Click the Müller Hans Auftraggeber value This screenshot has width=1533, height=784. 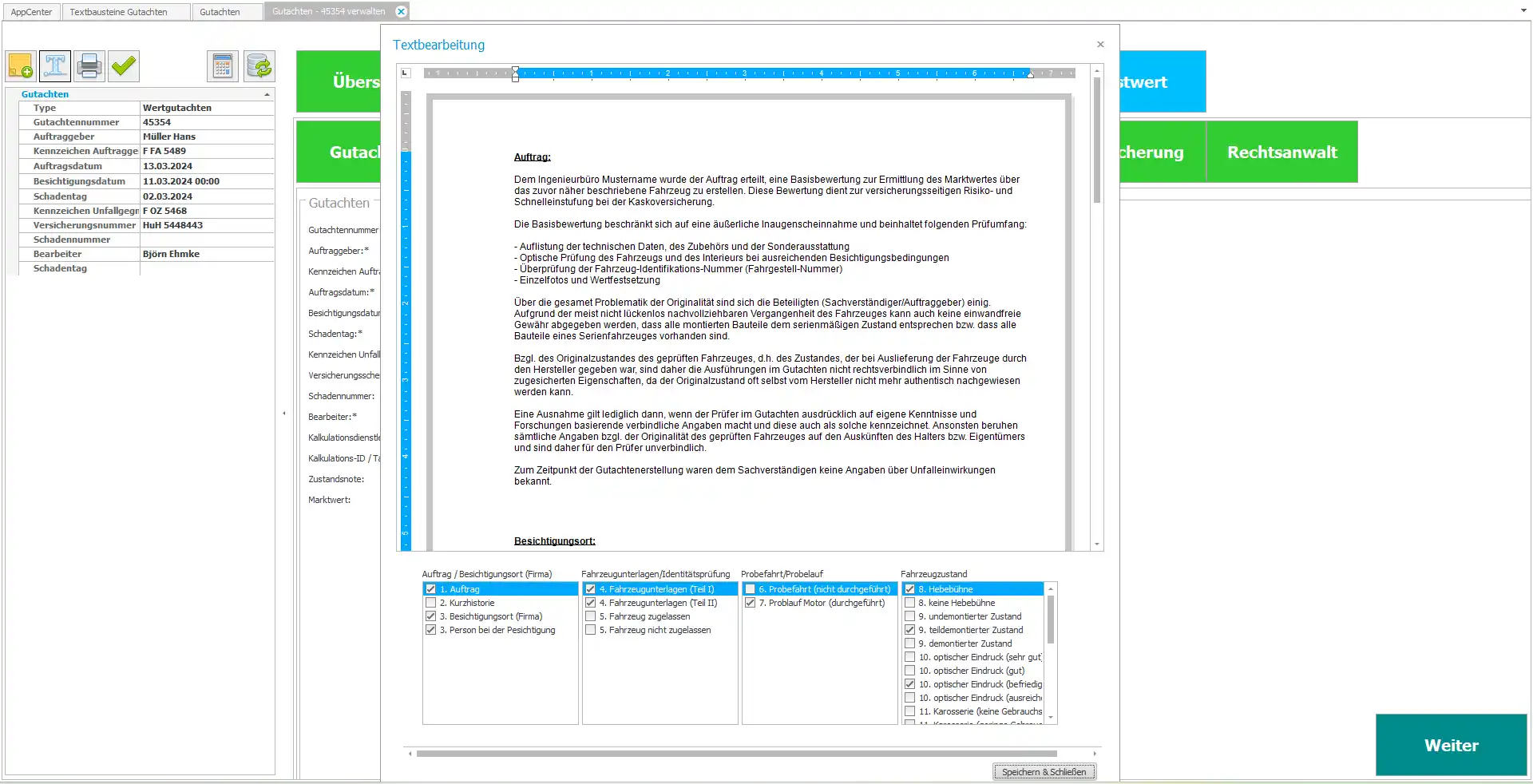[207, 137]
